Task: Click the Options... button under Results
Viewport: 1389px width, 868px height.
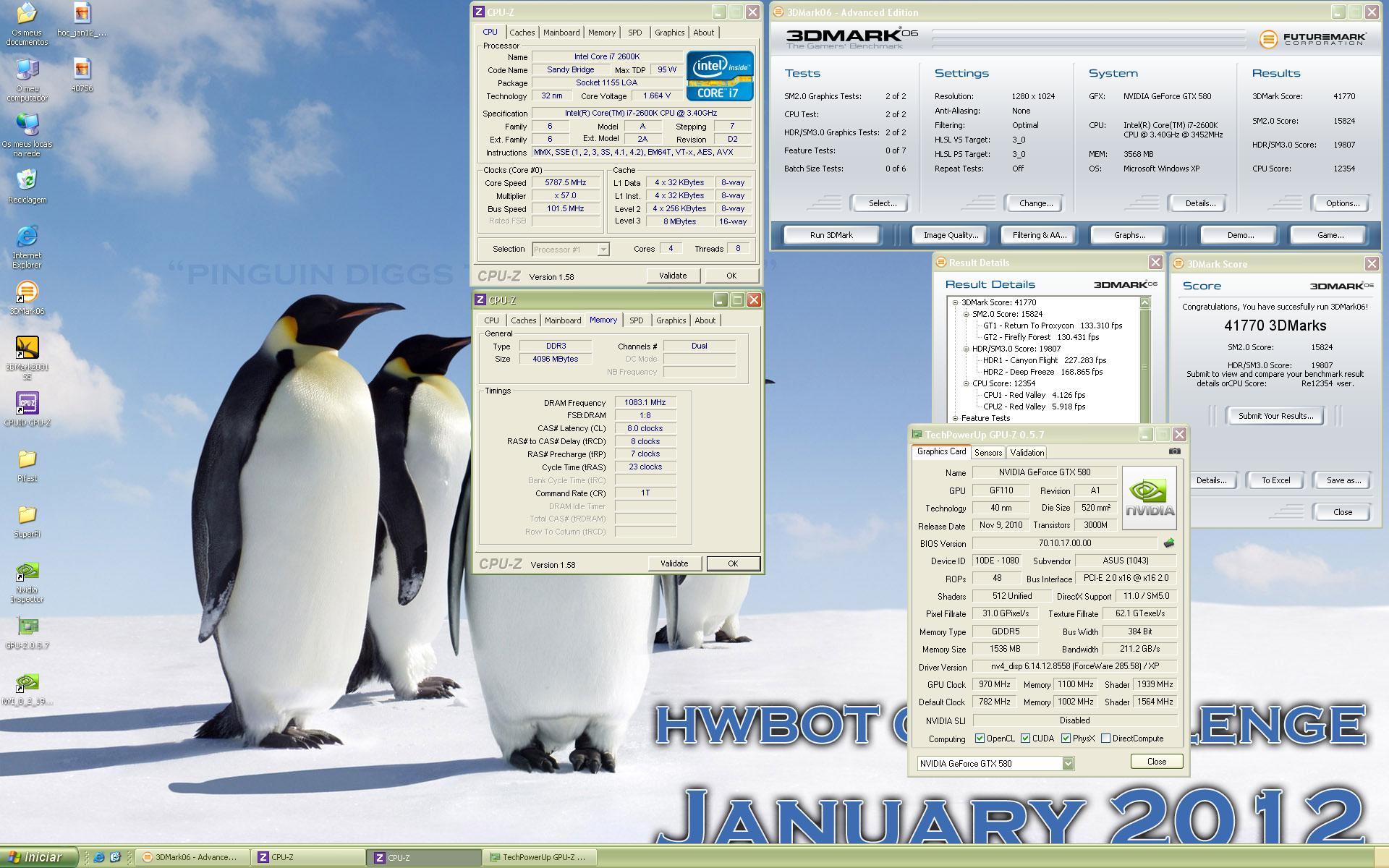Action: (x=1343, y=203)
